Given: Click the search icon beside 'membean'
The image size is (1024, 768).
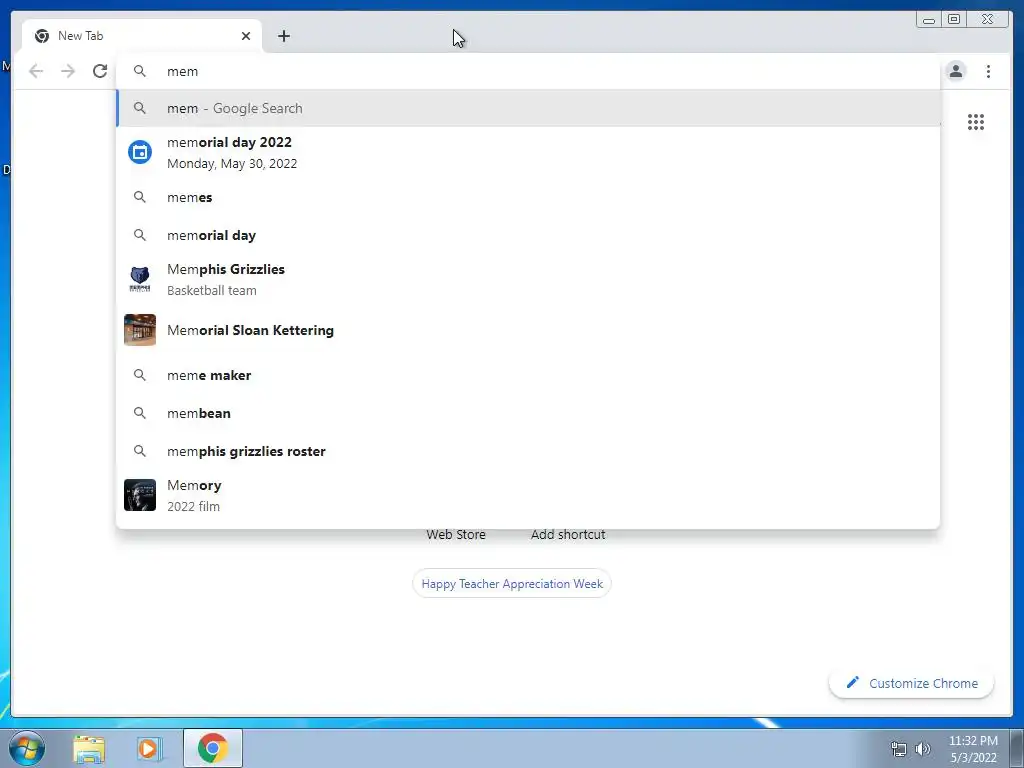Looking at the screenshot, I should click(x=140, y=413).
